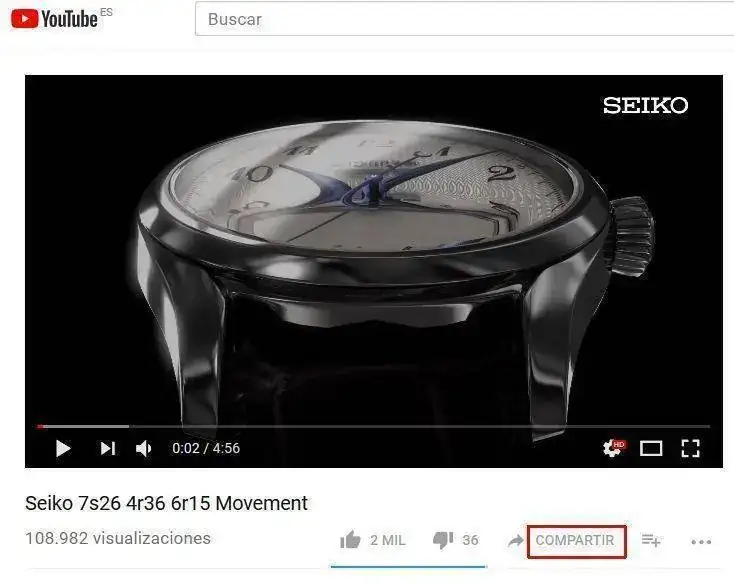
Task: Click the watch image in the video player
Action: (396, 271)
